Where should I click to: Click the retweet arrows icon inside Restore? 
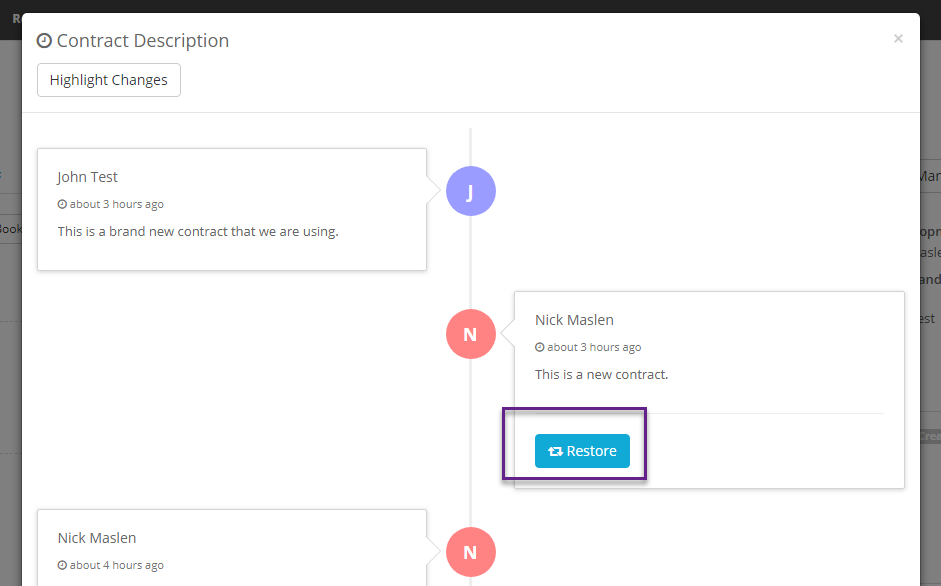(555, 452)
